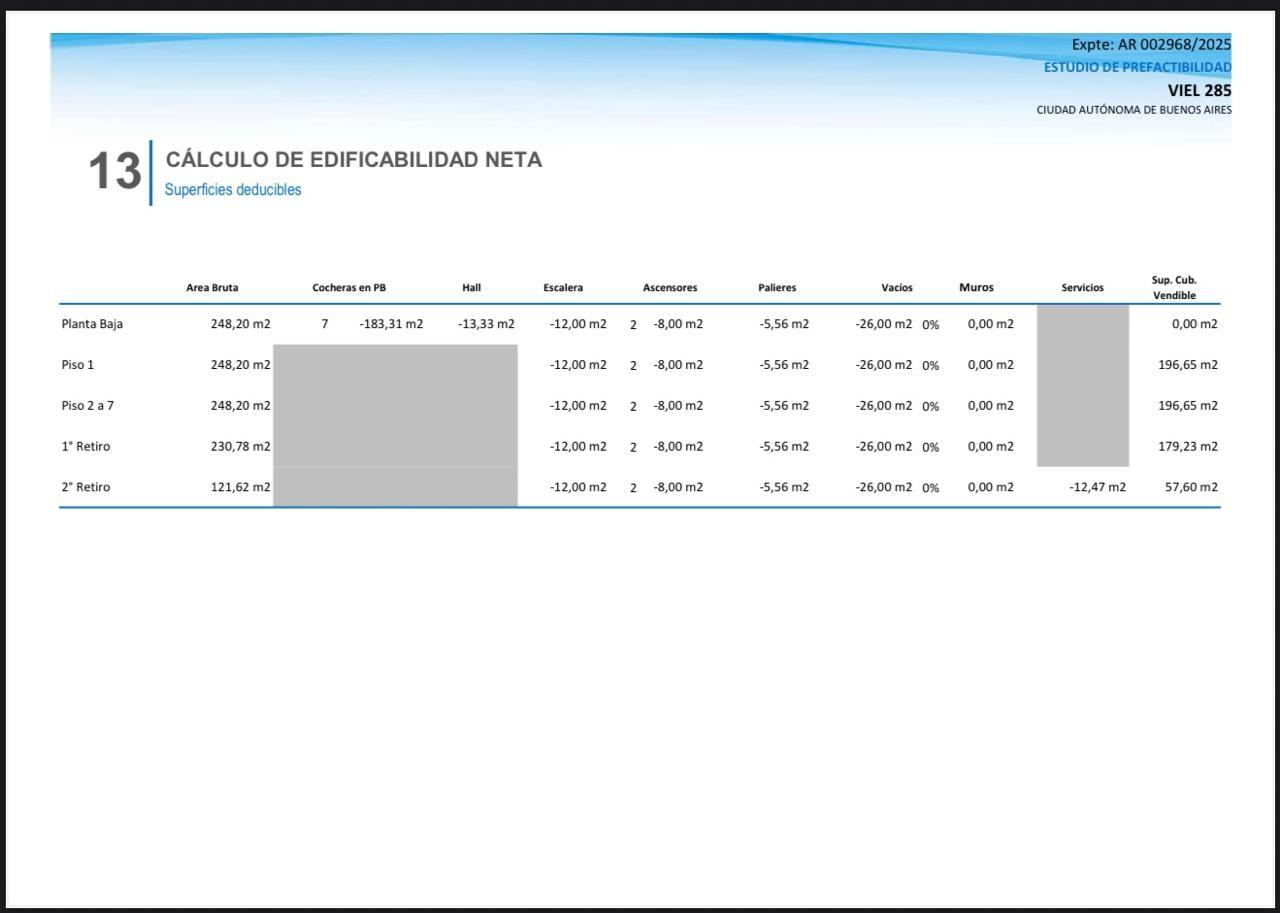Select the 2° Retiro row label

pos(86,487)
